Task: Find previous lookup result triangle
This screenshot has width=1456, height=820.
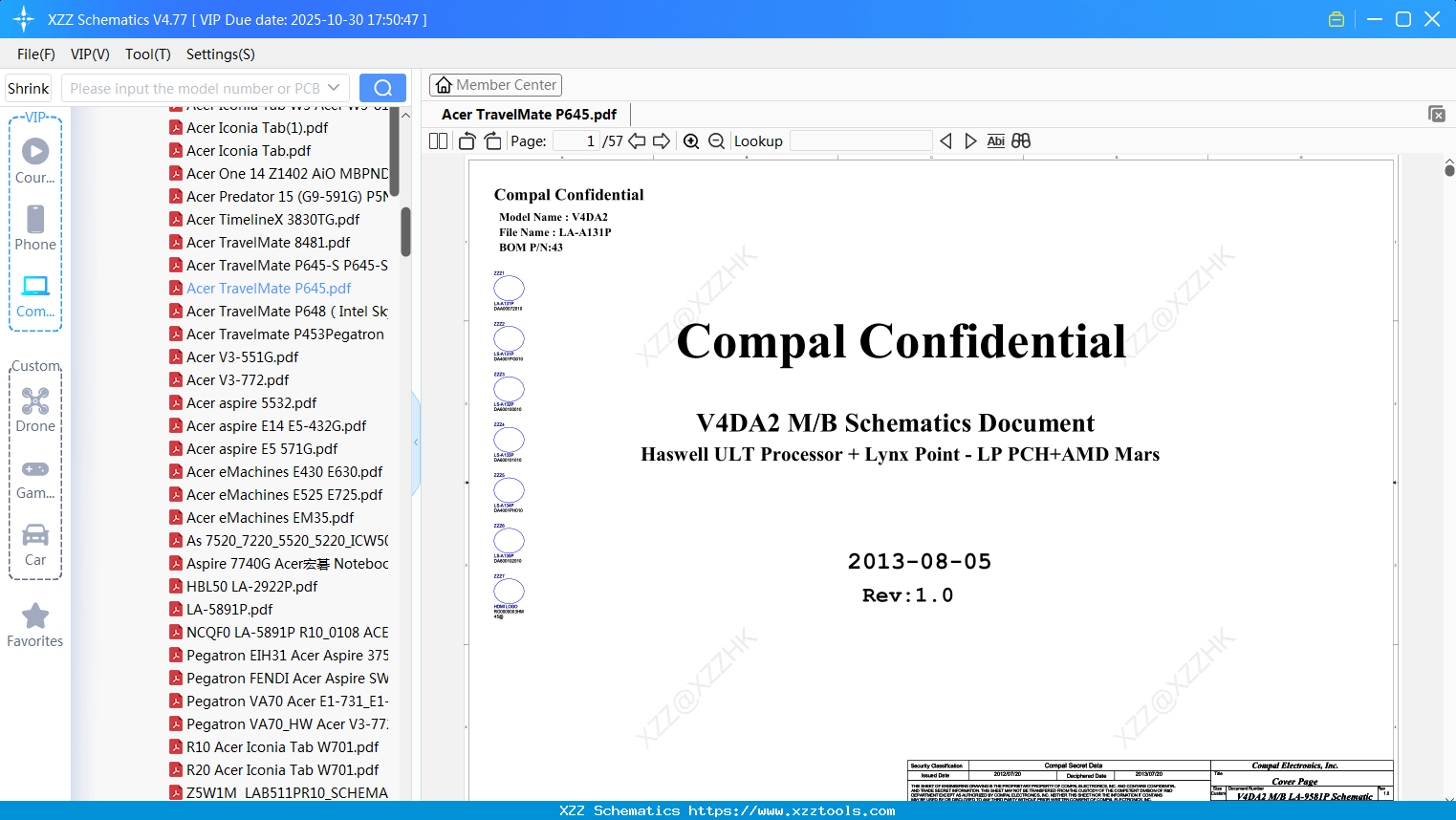Action: click(946, 141)
